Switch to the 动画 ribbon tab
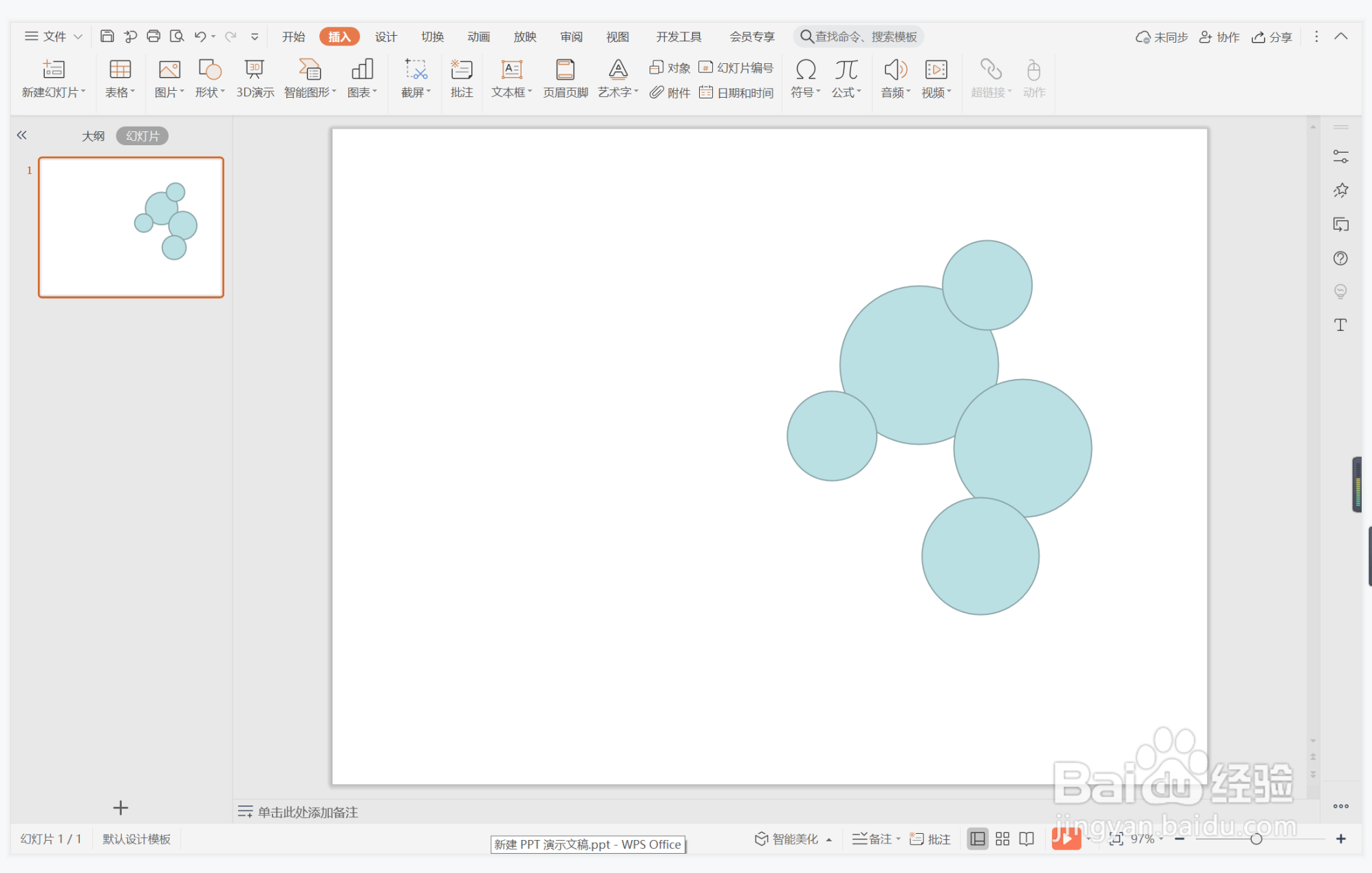This screenshot has height=873, width=1372. [x=478, y=36]
